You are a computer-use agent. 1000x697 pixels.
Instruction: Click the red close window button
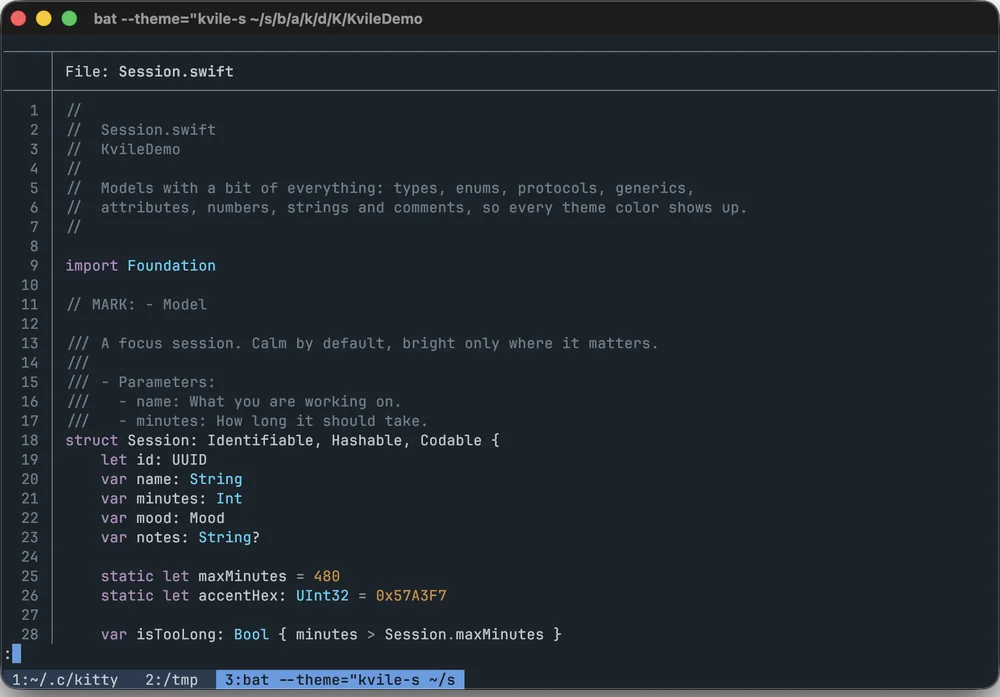18,18
